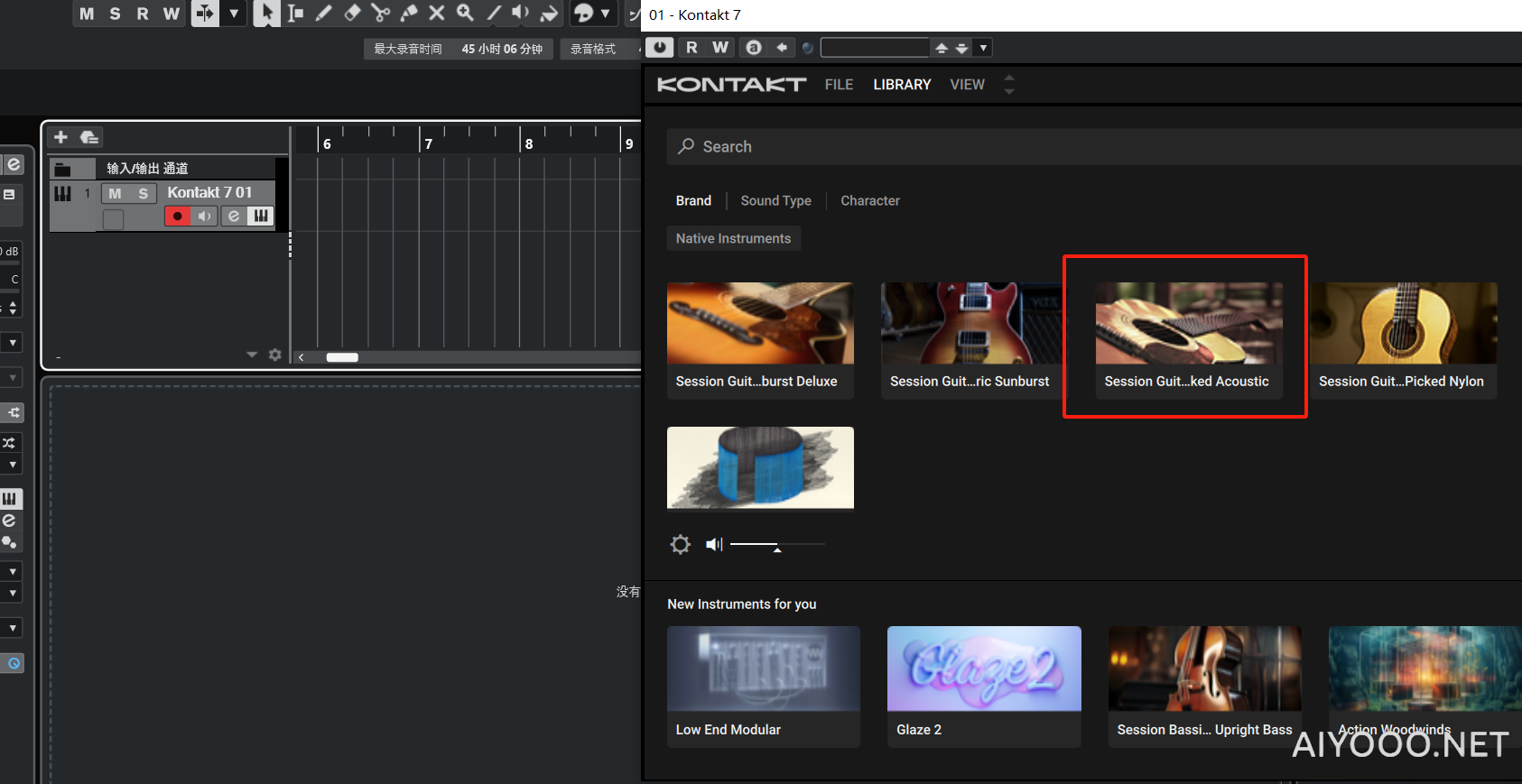Select the Draw pencil tool
This screenshot has height=784, width=1522.
(323, 14)
